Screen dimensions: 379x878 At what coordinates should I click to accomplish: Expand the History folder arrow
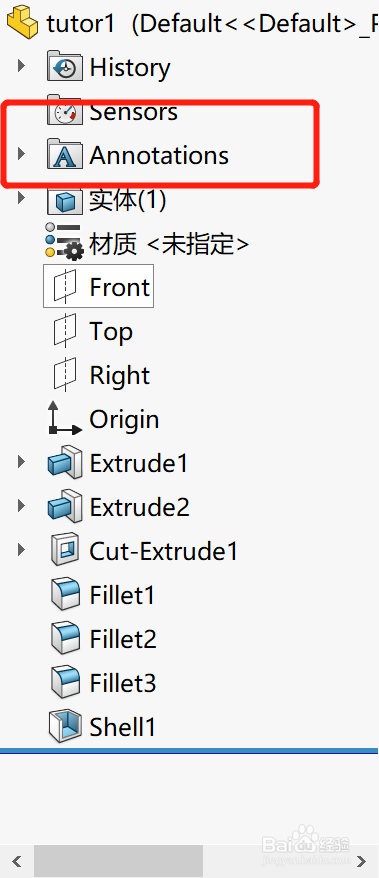pos(21,66)
